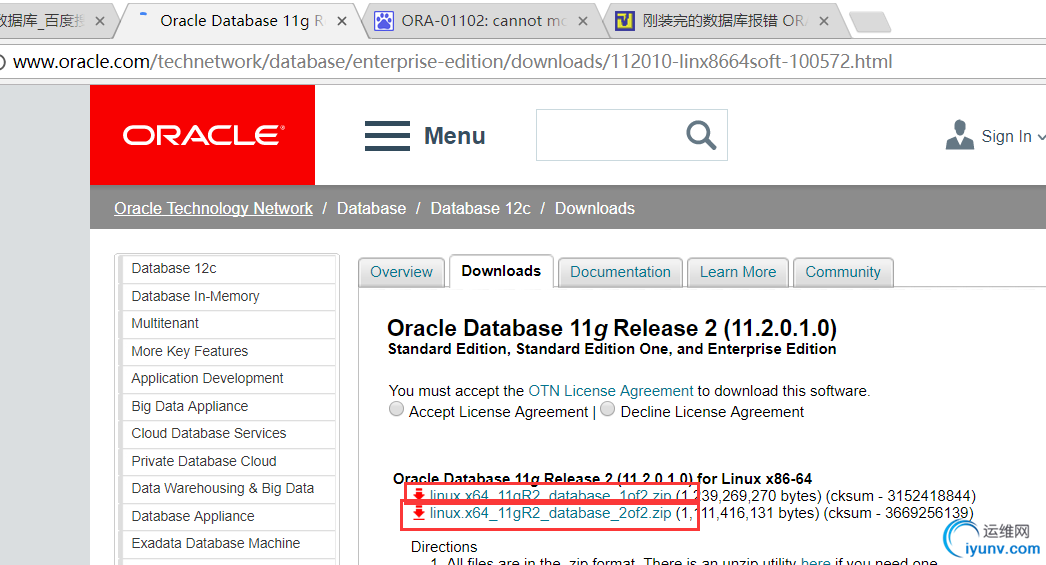Screen dimensions: 1046x565
Task: Open the OTN License Agreement link
Action: click(611, 391)
